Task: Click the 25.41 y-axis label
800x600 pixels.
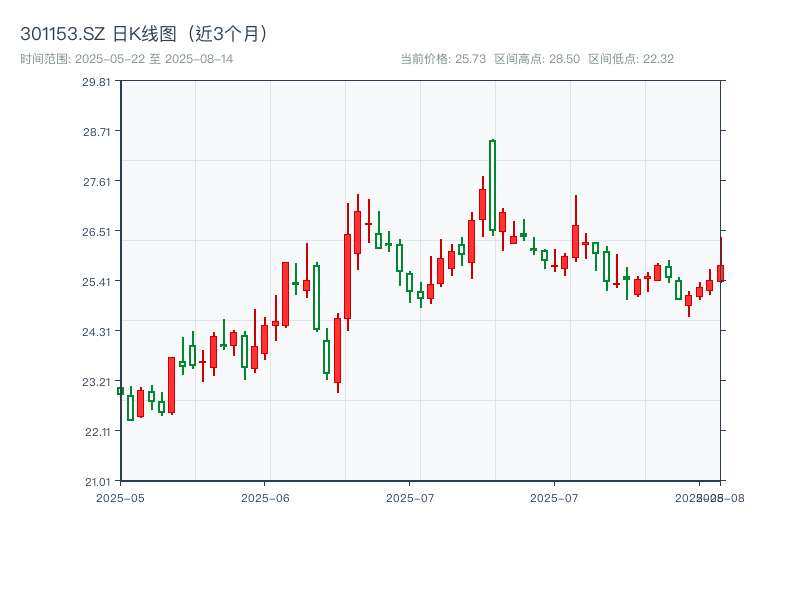Action: pos(95,283)
